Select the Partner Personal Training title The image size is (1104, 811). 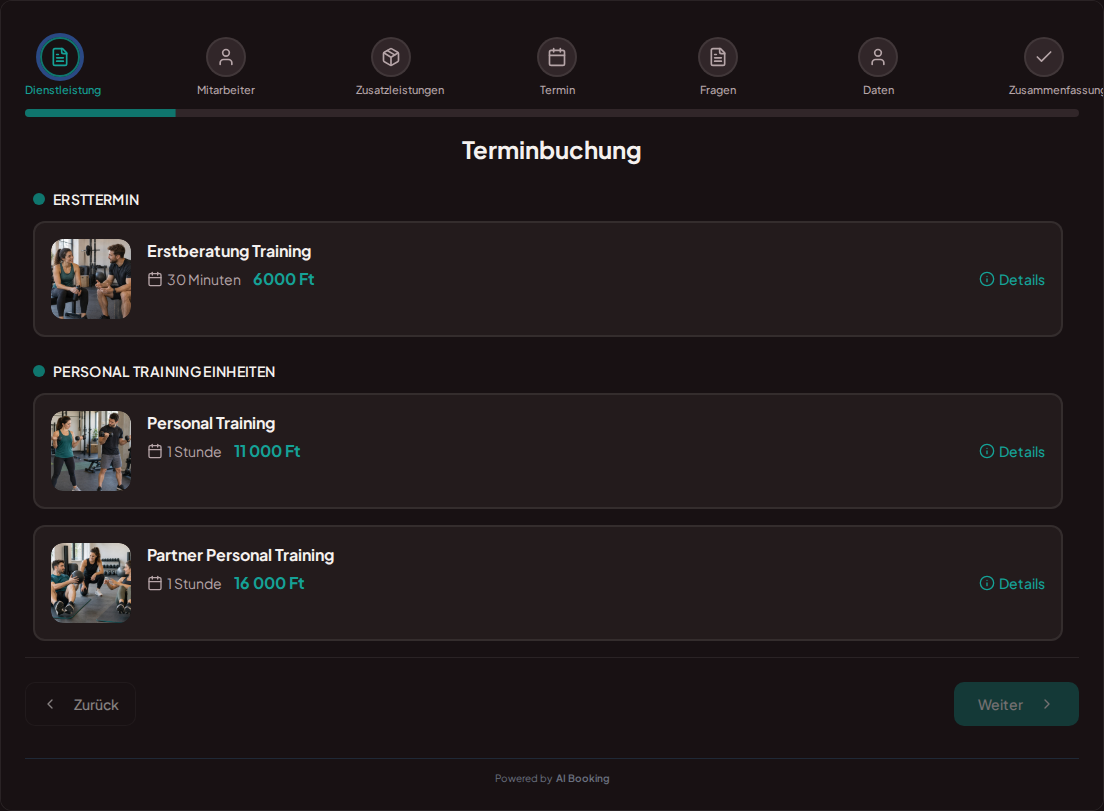tap(240, 555)
